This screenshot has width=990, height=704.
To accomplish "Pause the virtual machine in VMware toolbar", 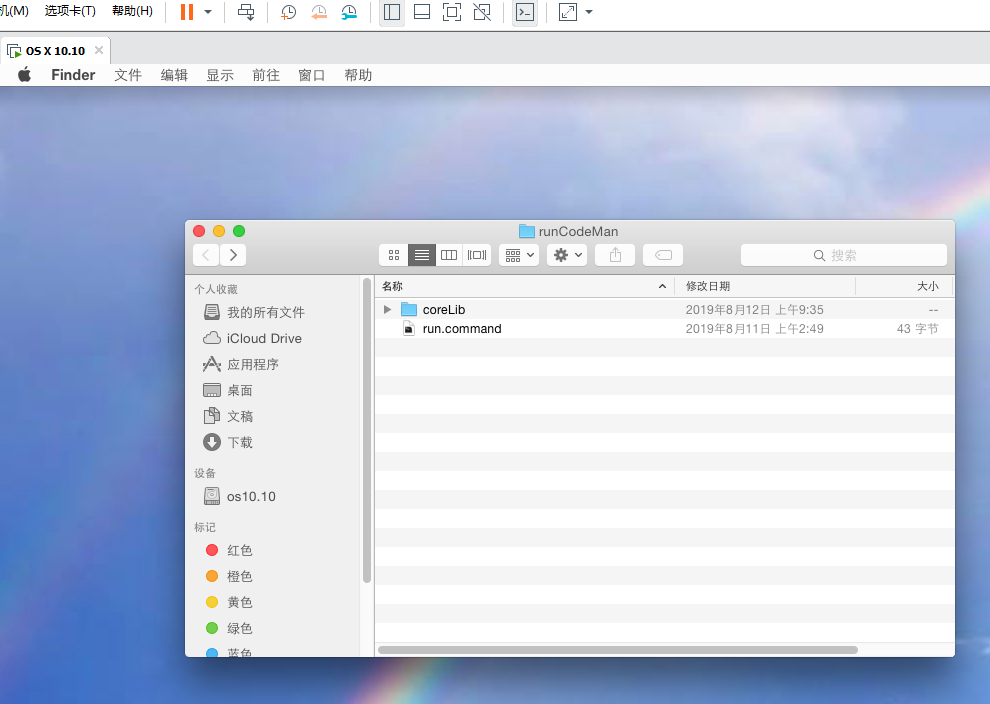I will (x=187, y=12).
